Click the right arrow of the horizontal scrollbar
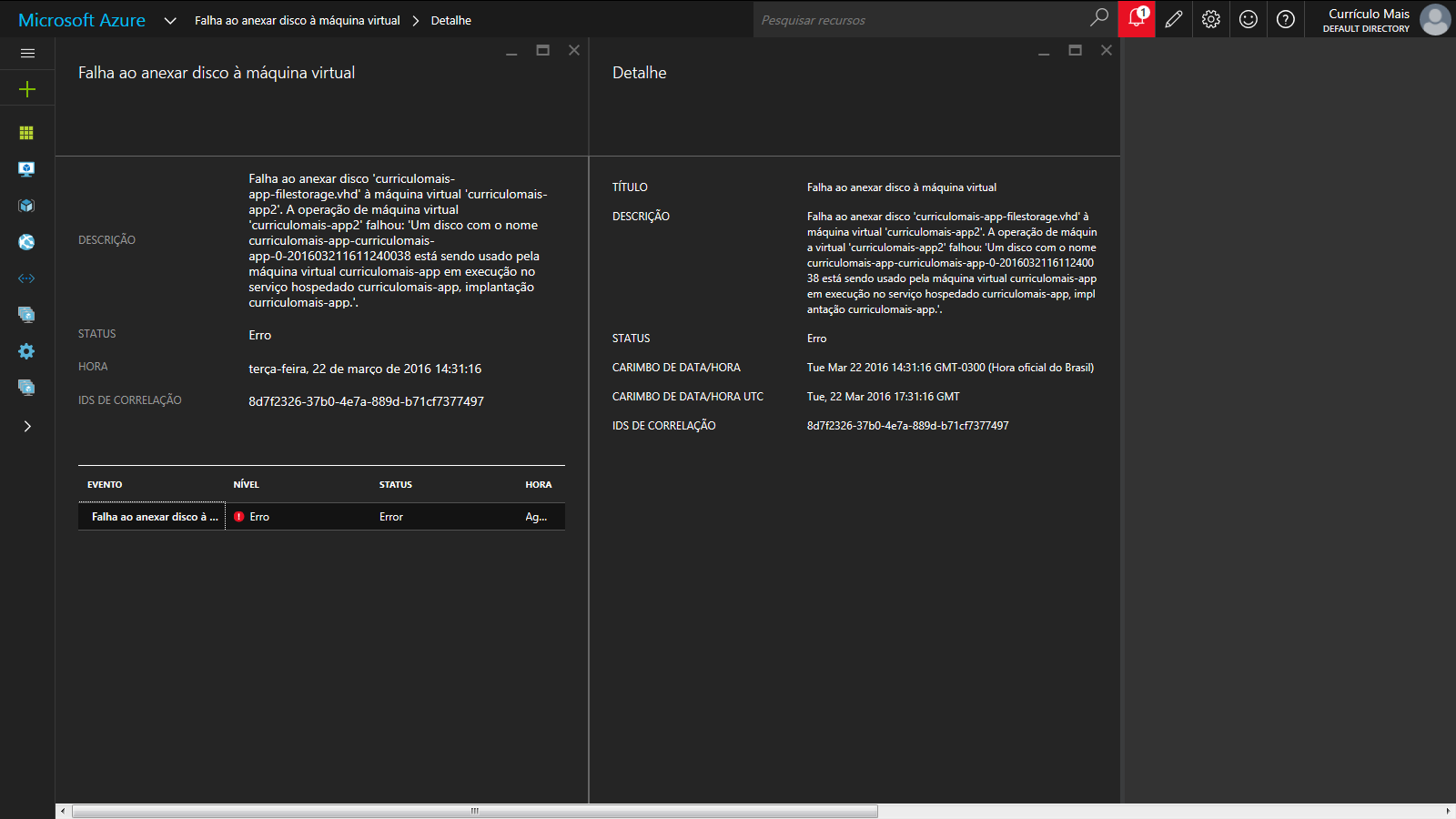 (1448, 811)
